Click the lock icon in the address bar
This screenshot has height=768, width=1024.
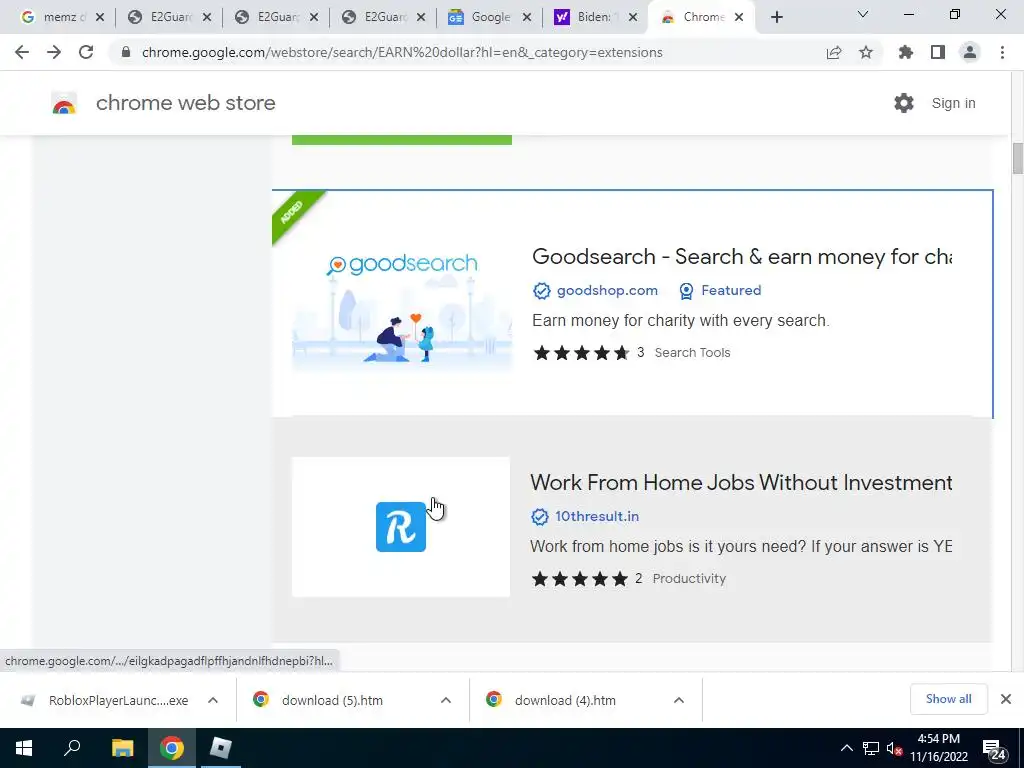(126, 52)
